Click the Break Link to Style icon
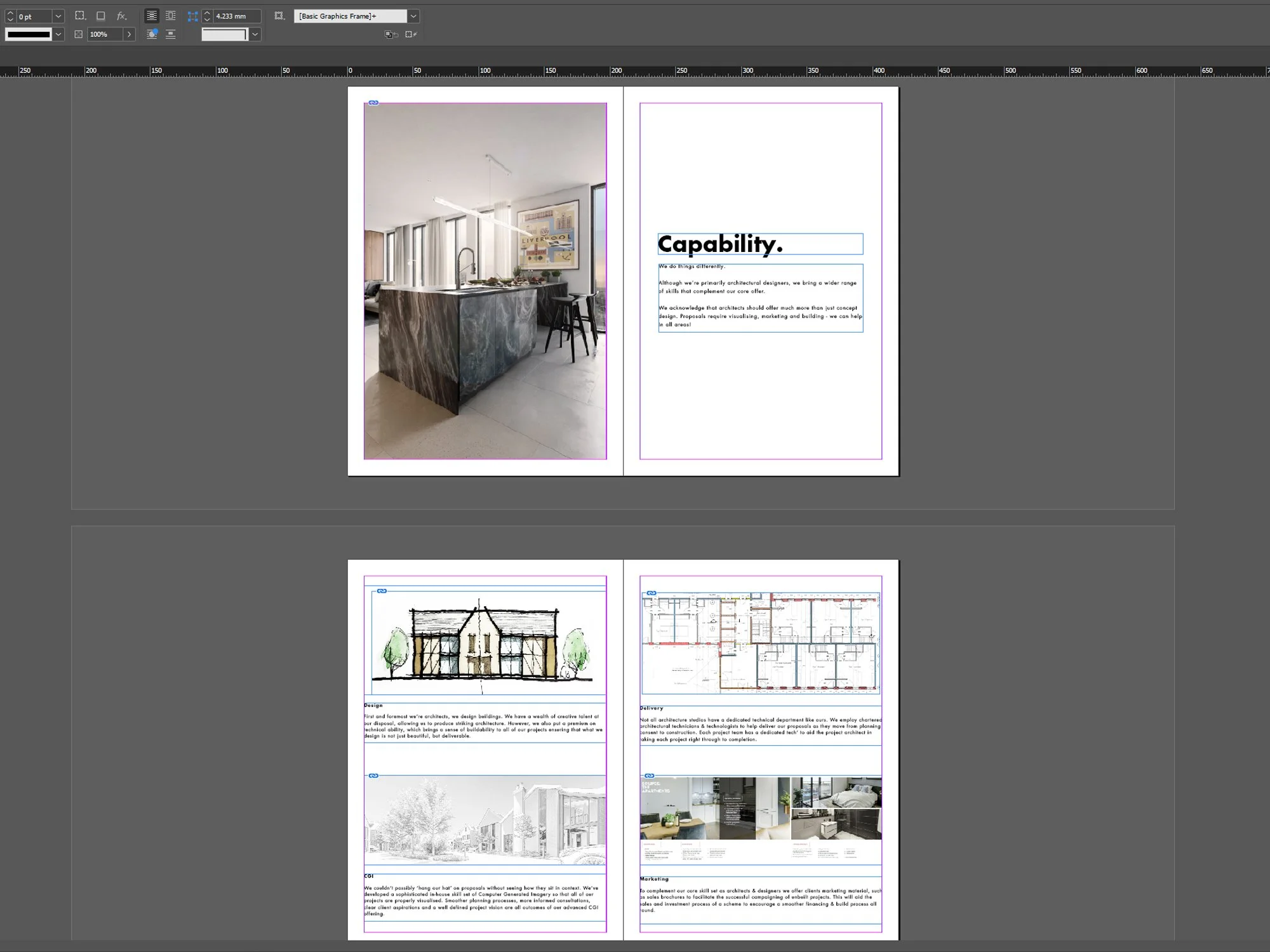Viewport: 1270px width, 952px height. (410, 34)
